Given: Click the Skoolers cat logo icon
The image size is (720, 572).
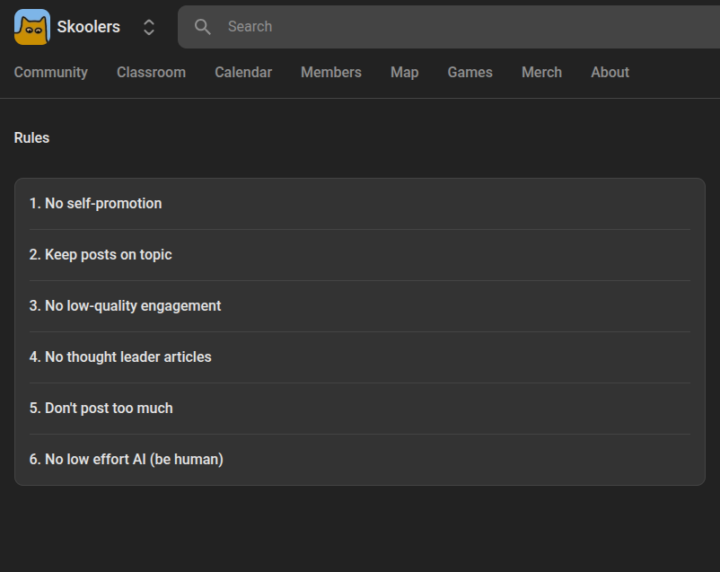Looking at the screenshot, I should click(x=32, y=27).
